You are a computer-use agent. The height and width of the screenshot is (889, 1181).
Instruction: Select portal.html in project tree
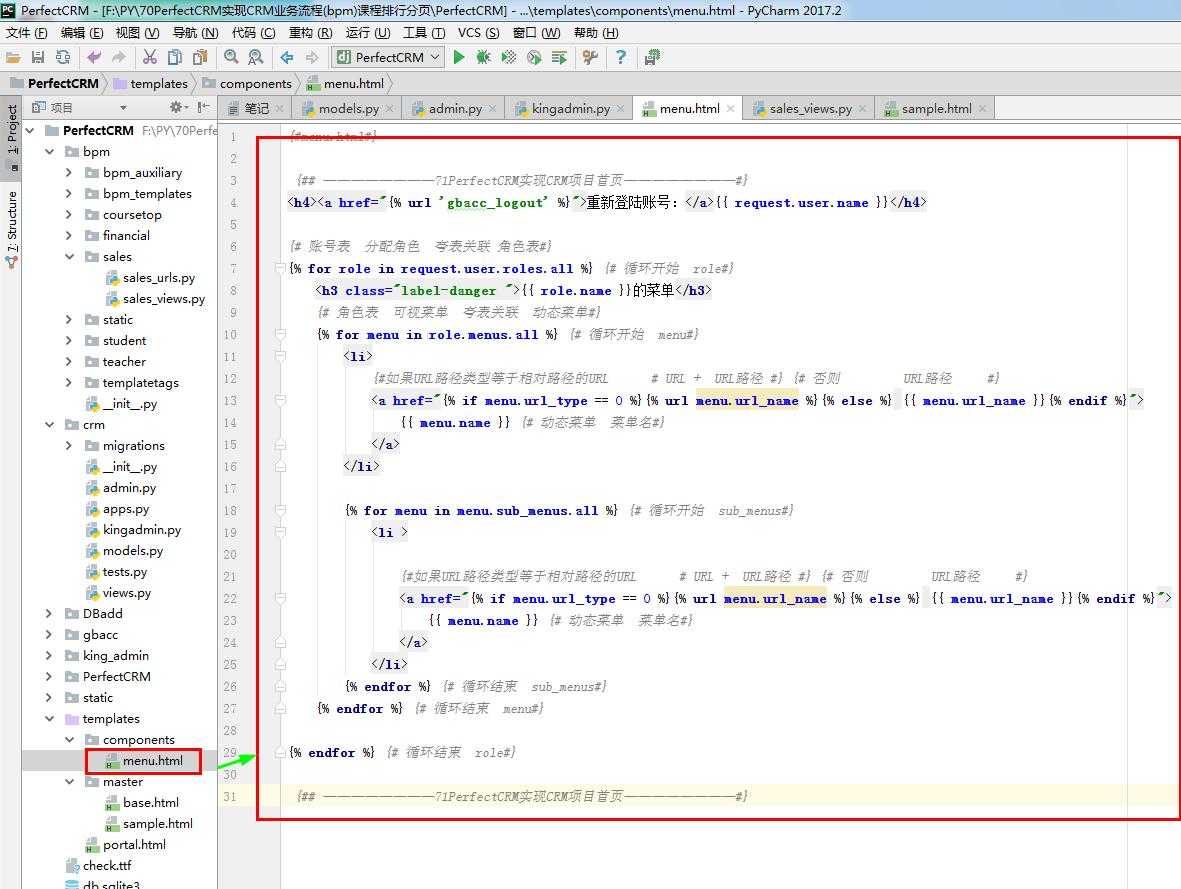pos(134,845)
